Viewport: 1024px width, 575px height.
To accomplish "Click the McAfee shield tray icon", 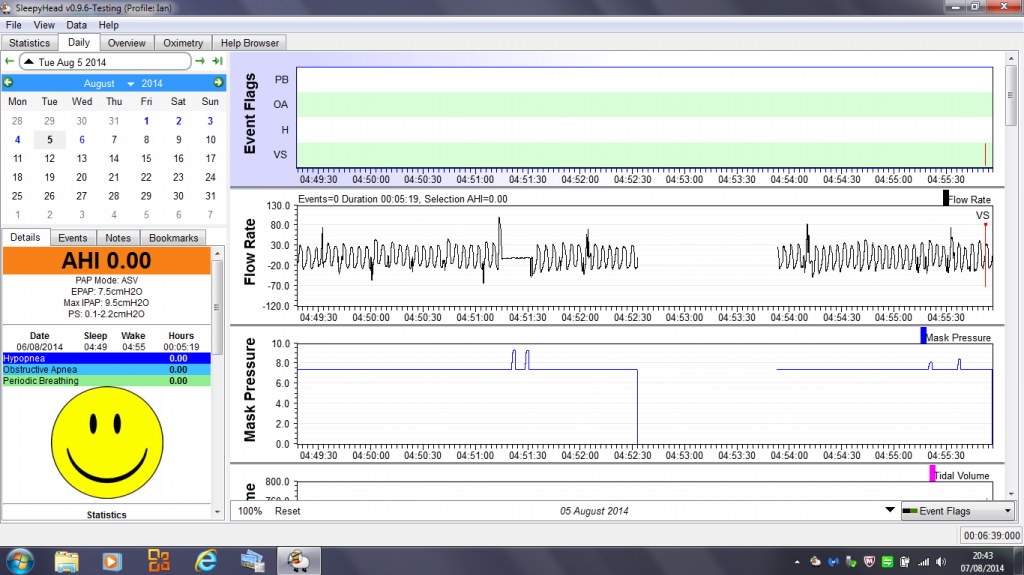I will coord(869,561).
